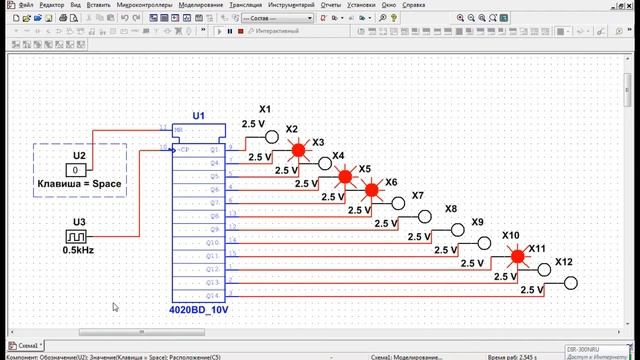Image resolution: width=640 pixels, height=360 pixels.
Task: Zoom out of the schematic
Action: [x=471, y=18]
